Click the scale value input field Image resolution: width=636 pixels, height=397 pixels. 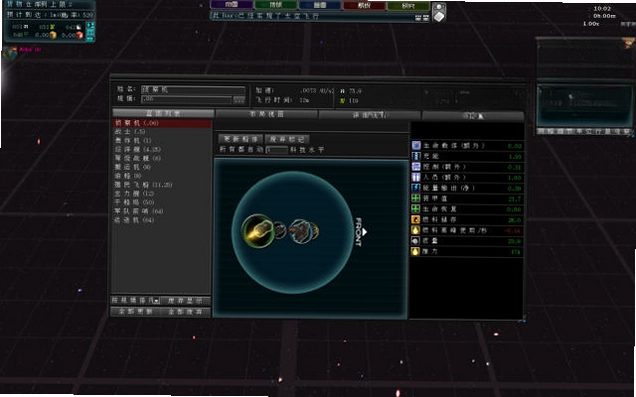(187, 99)
